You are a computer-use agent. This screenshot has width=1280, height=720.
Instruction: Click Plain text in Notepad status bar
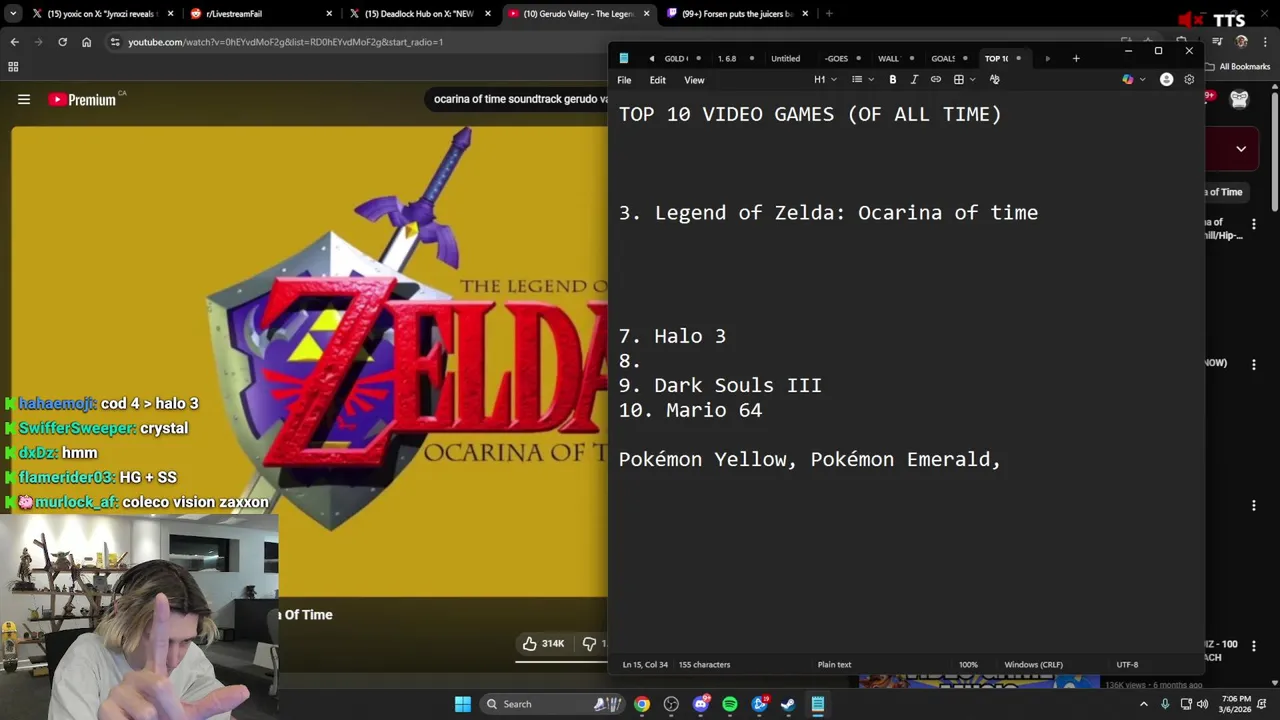(x=834, y=665)
